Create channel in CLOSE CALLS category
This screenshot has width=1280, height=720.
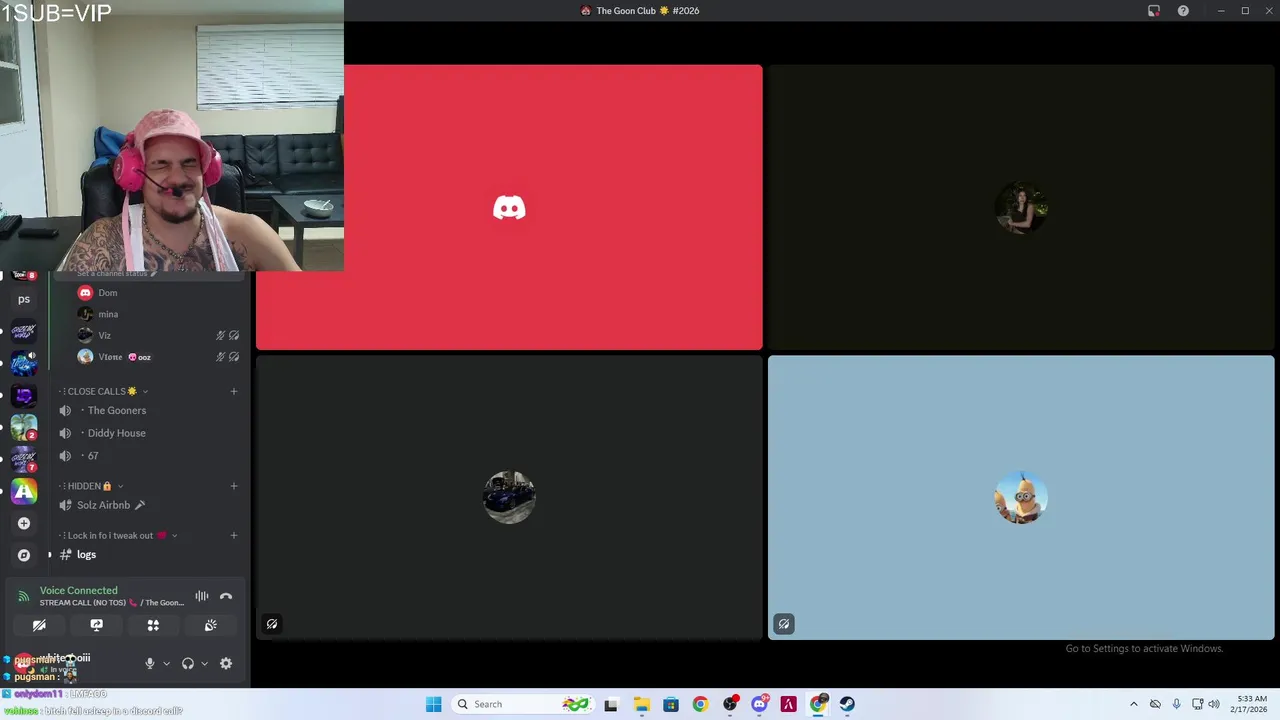coord(234,391)
